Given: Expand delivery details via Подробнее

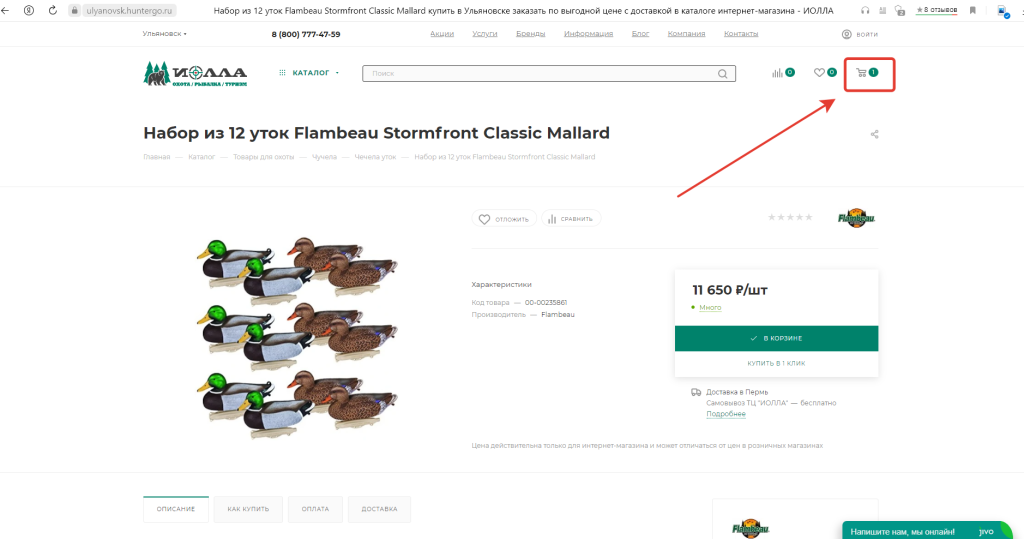Looking at the screenshot, I should 726,414.
